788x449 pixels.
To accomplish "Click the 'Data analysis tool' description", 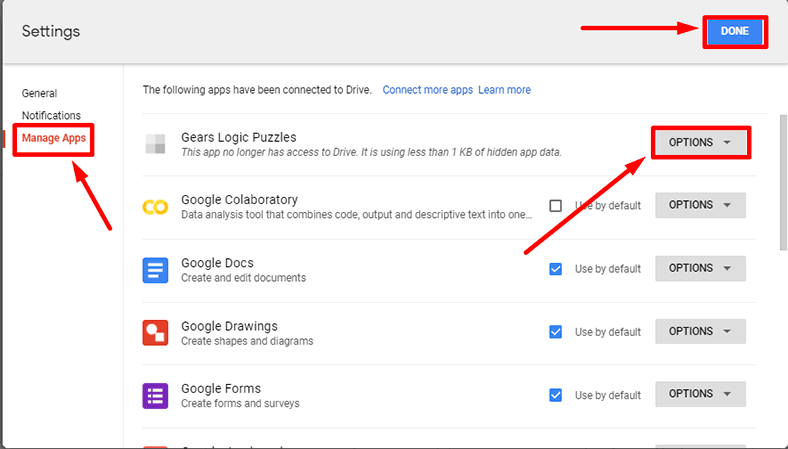I will pos(357,215).
